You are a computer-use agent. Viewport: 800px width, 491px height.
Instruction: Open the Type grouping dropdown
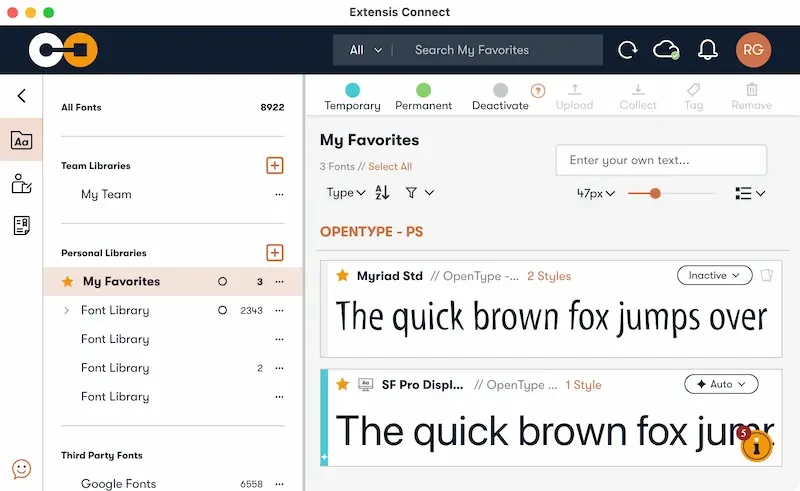[x=346, y=192]
